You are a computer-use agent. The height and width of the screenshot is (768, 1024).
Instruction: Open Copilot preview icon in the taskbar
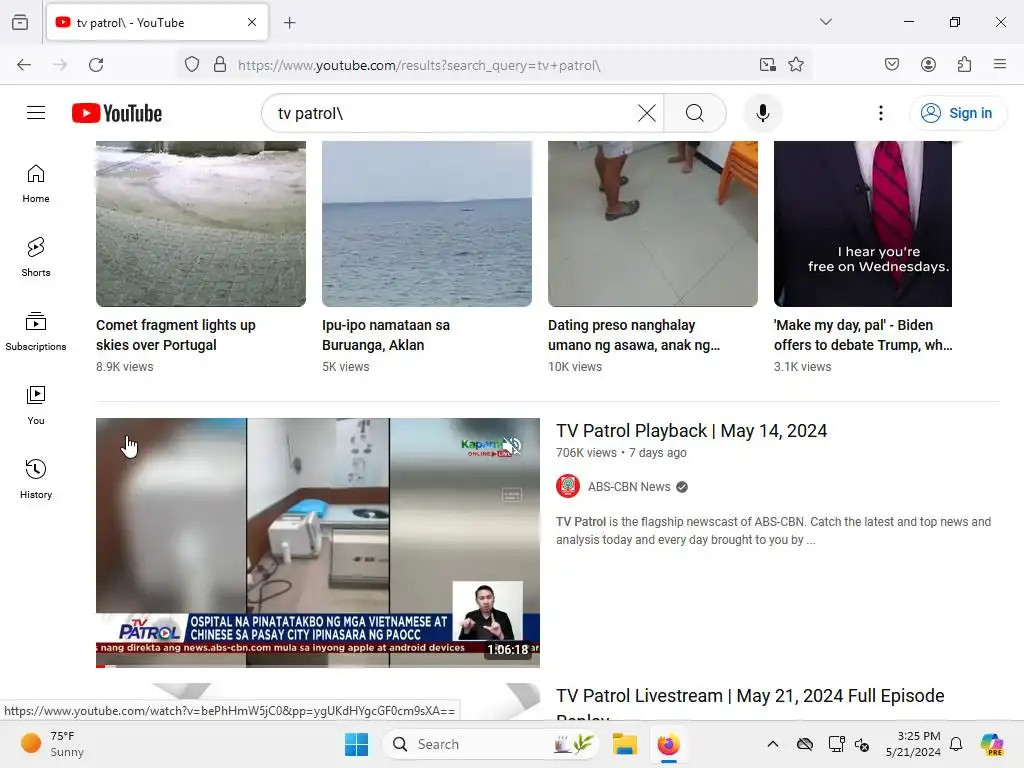pyautogui.click(x=991, y=744)
